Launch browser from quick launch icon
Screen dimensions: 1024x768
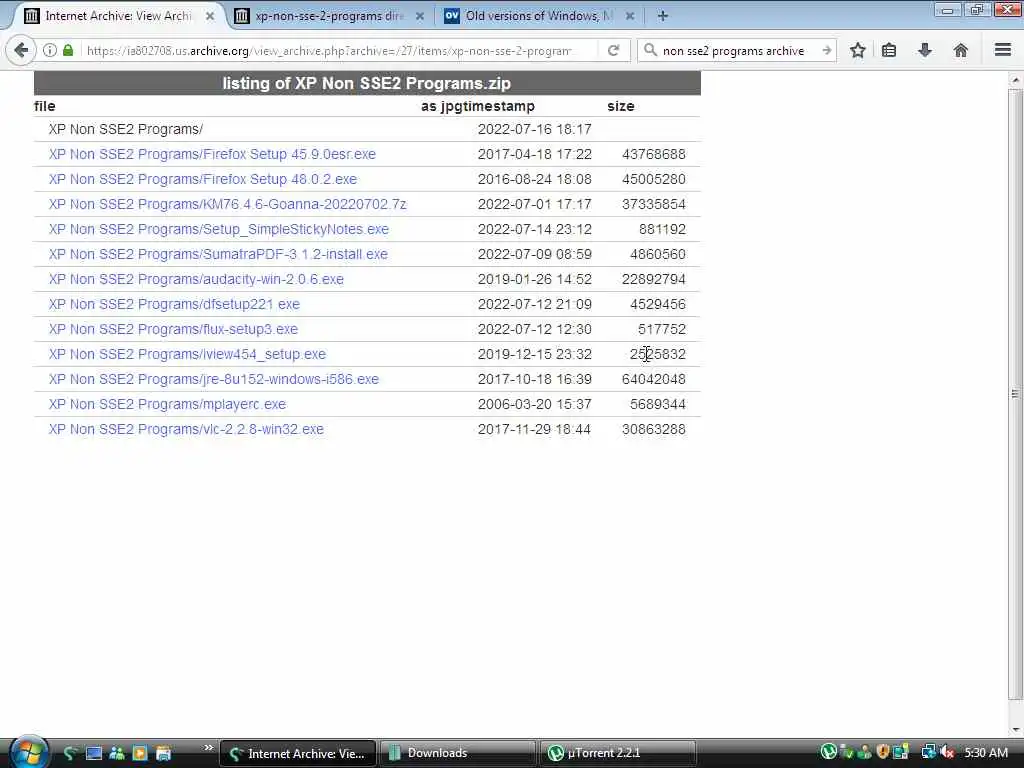pyautogui.click(x=71, y=753)
